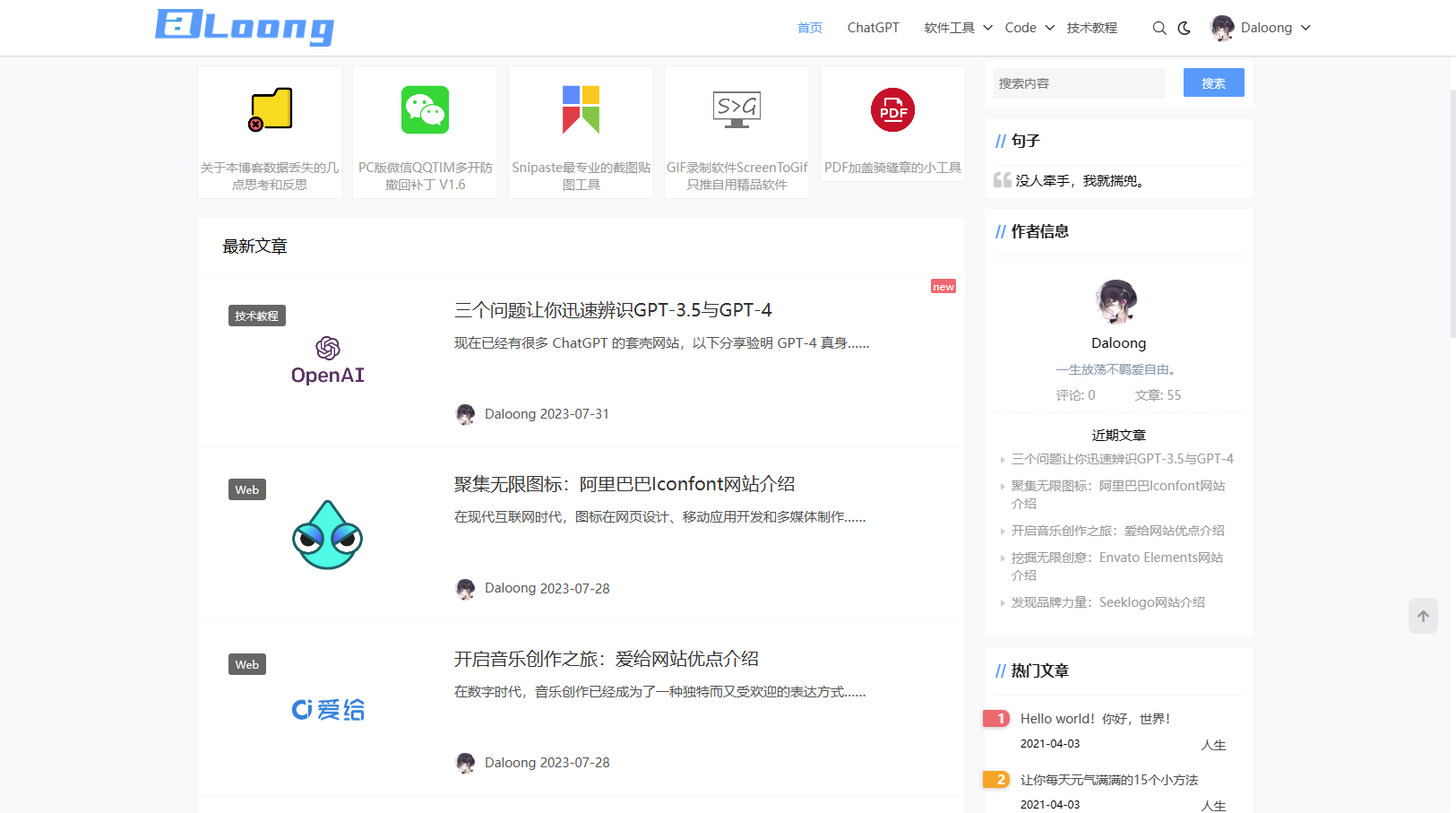The height and width of the screenshot is (813, 1456).
Task: Open Snipaste最专业的截图贴图工具 link
Action: point(581,176)
